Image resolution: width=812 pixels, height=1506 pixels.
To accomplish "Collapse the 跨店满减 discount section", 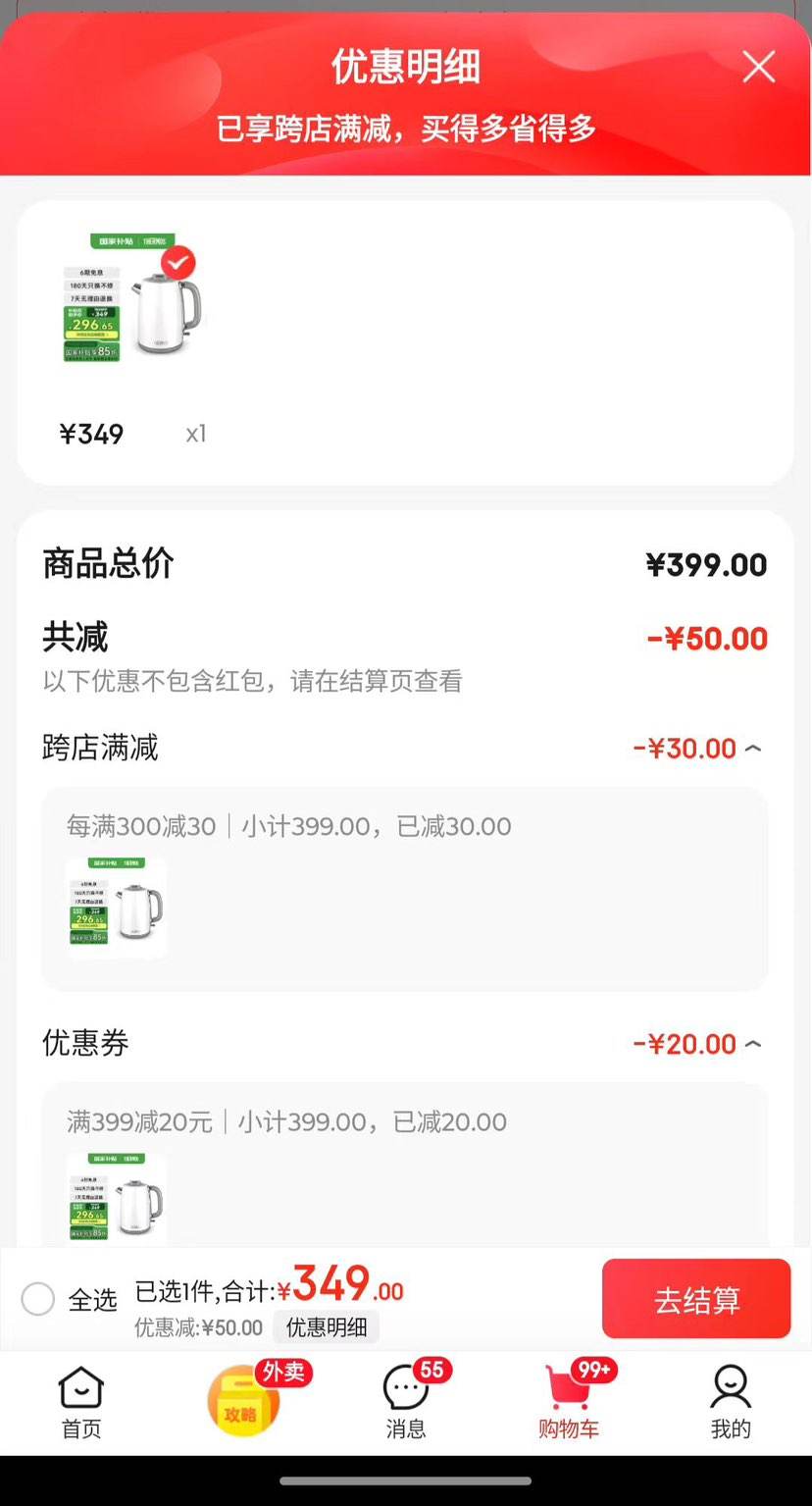I will click(x=753, y=749).
